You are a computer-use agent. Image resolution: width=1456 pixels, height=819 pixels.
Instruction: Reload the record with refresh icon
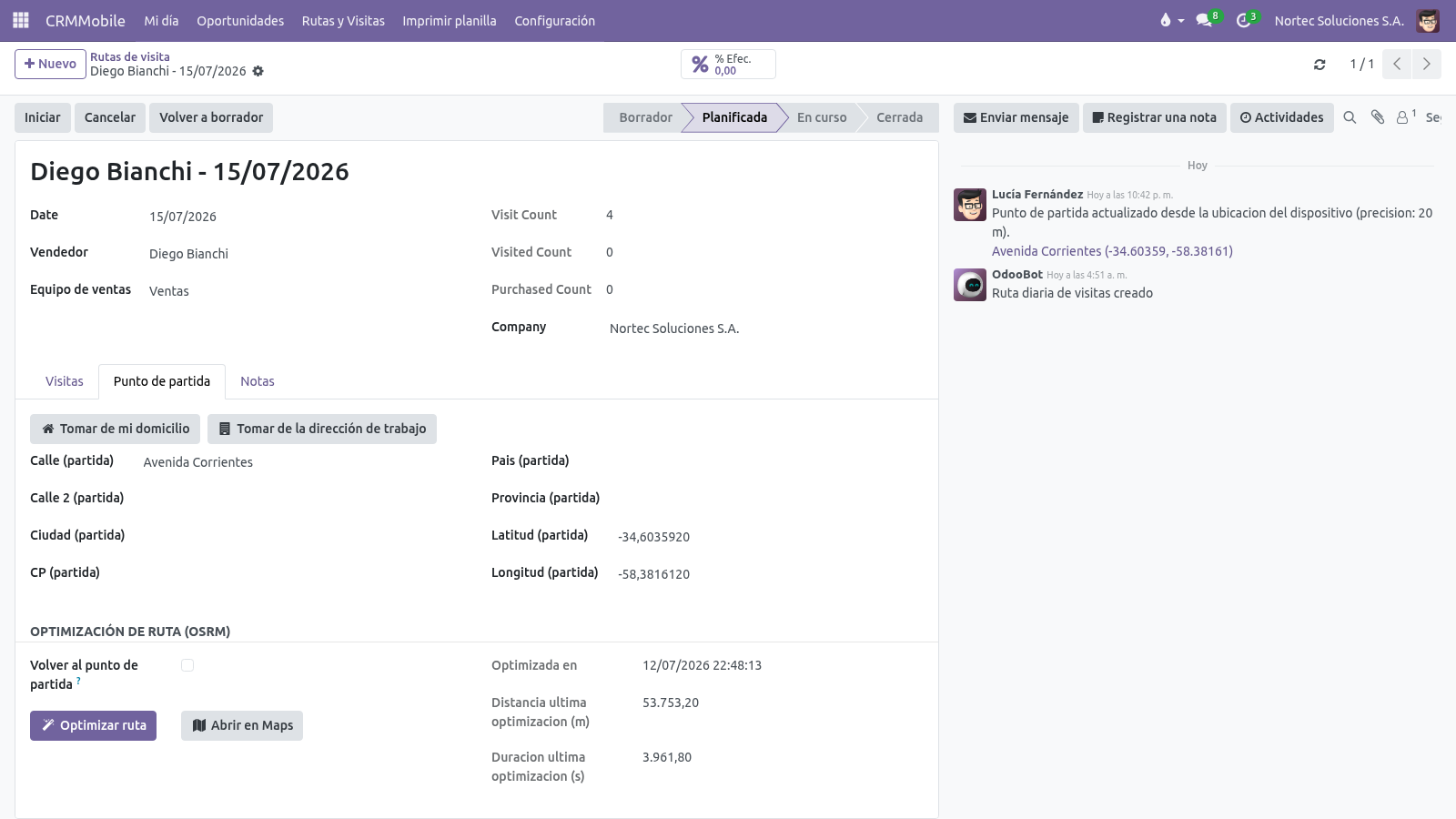(1319, 65)
